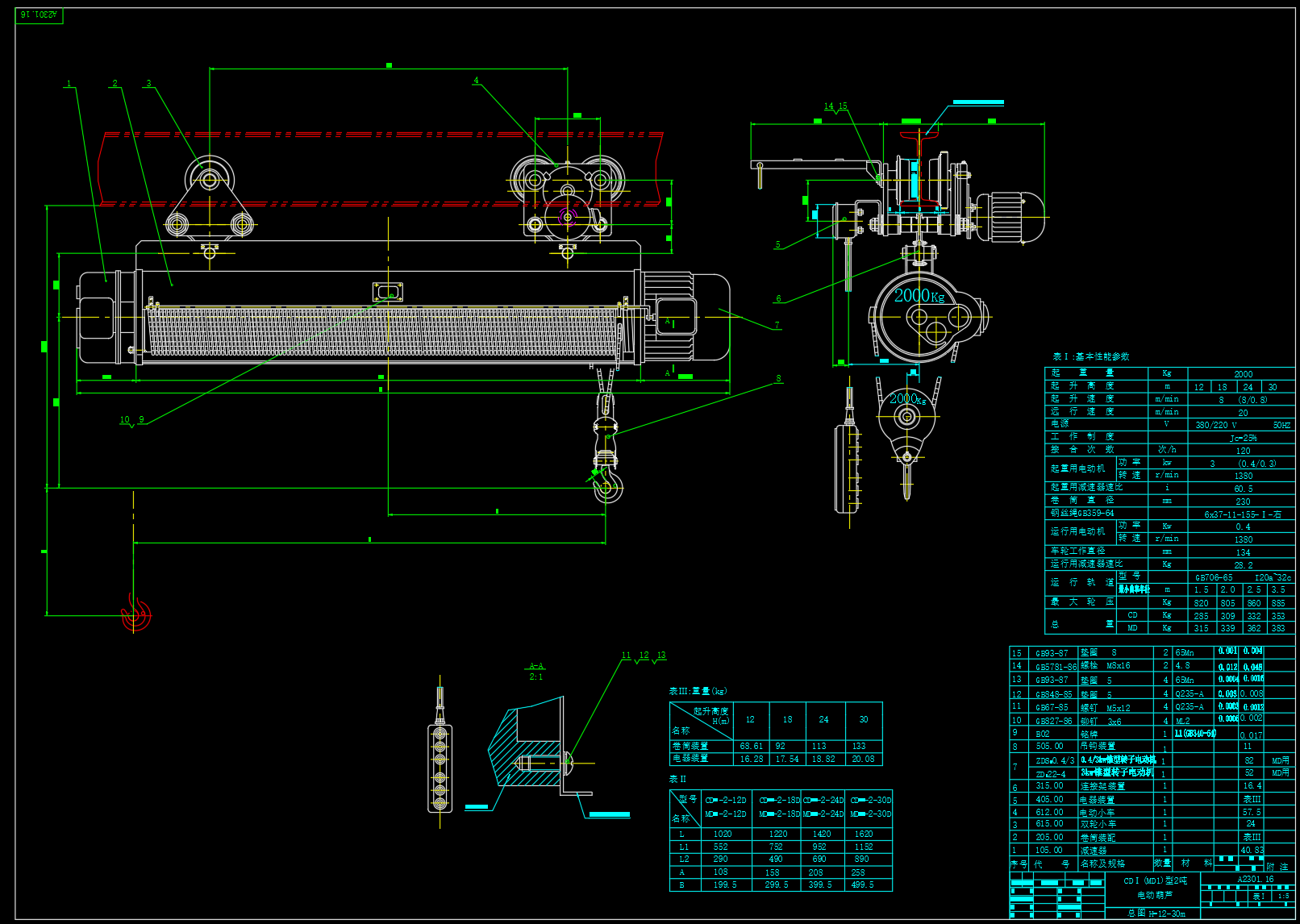Click part callout number 4

(x=476, y=81)
